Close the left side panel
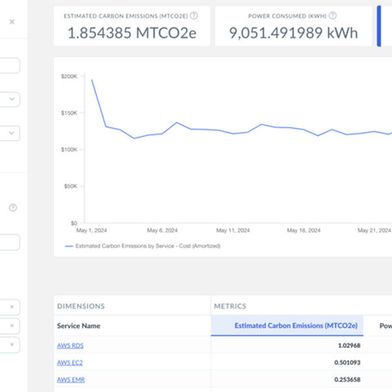This screenshot has width=392, height=392. click(x=12, y=22)
